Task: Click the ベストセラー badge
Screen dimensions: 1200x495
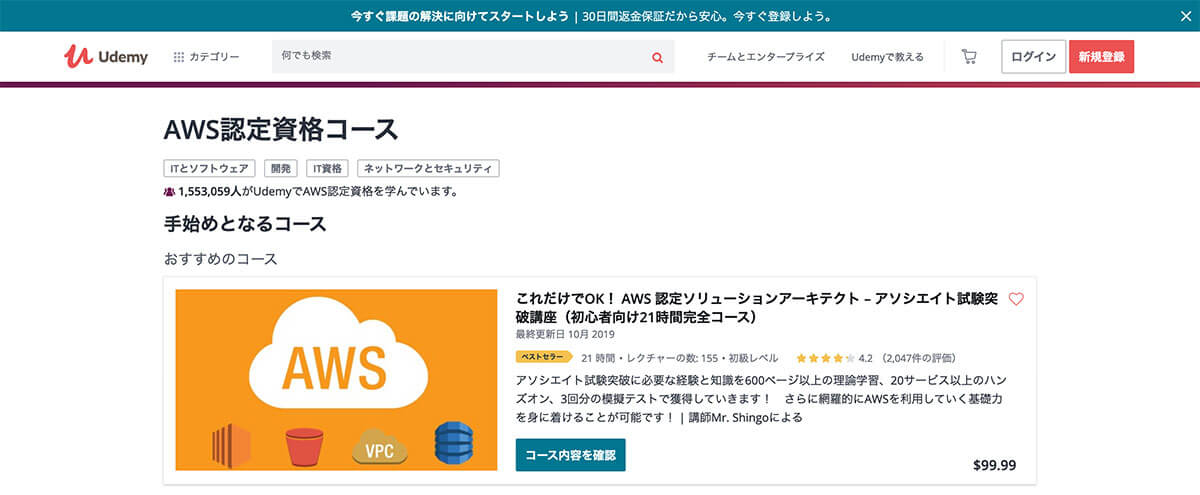Action: coord(544,357)
